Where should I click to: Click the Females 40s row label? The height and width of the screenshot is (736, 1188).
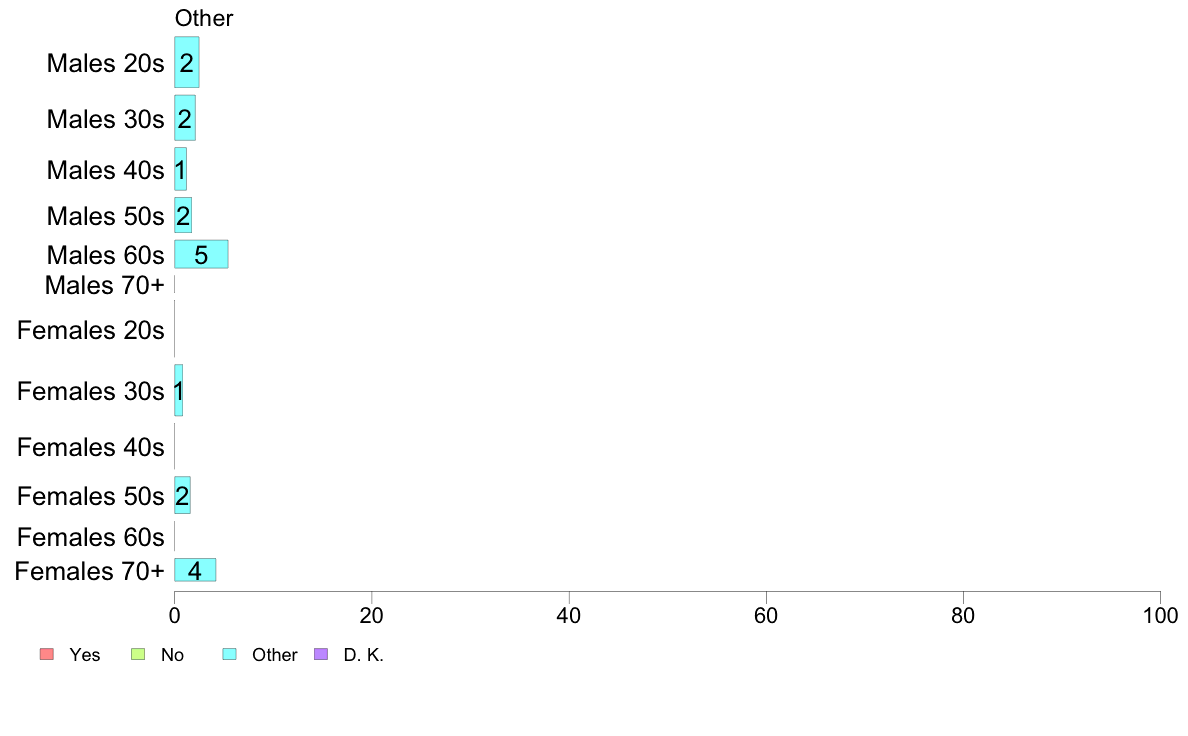(x=90, y=447)
